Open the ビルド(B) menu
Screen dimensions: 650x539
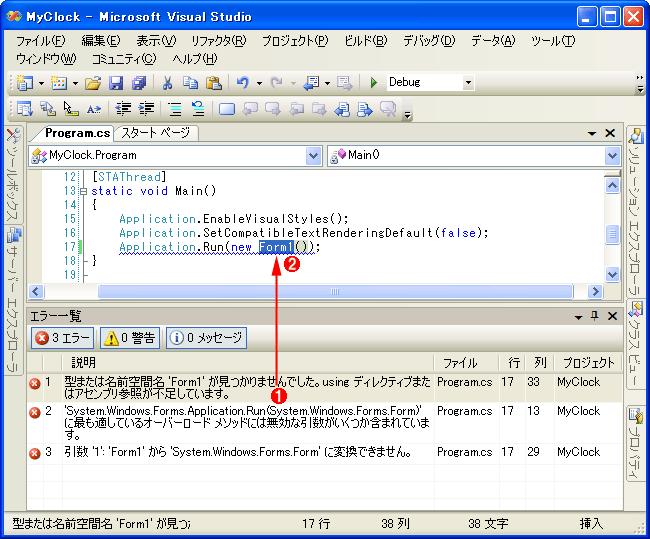[366, 41]
